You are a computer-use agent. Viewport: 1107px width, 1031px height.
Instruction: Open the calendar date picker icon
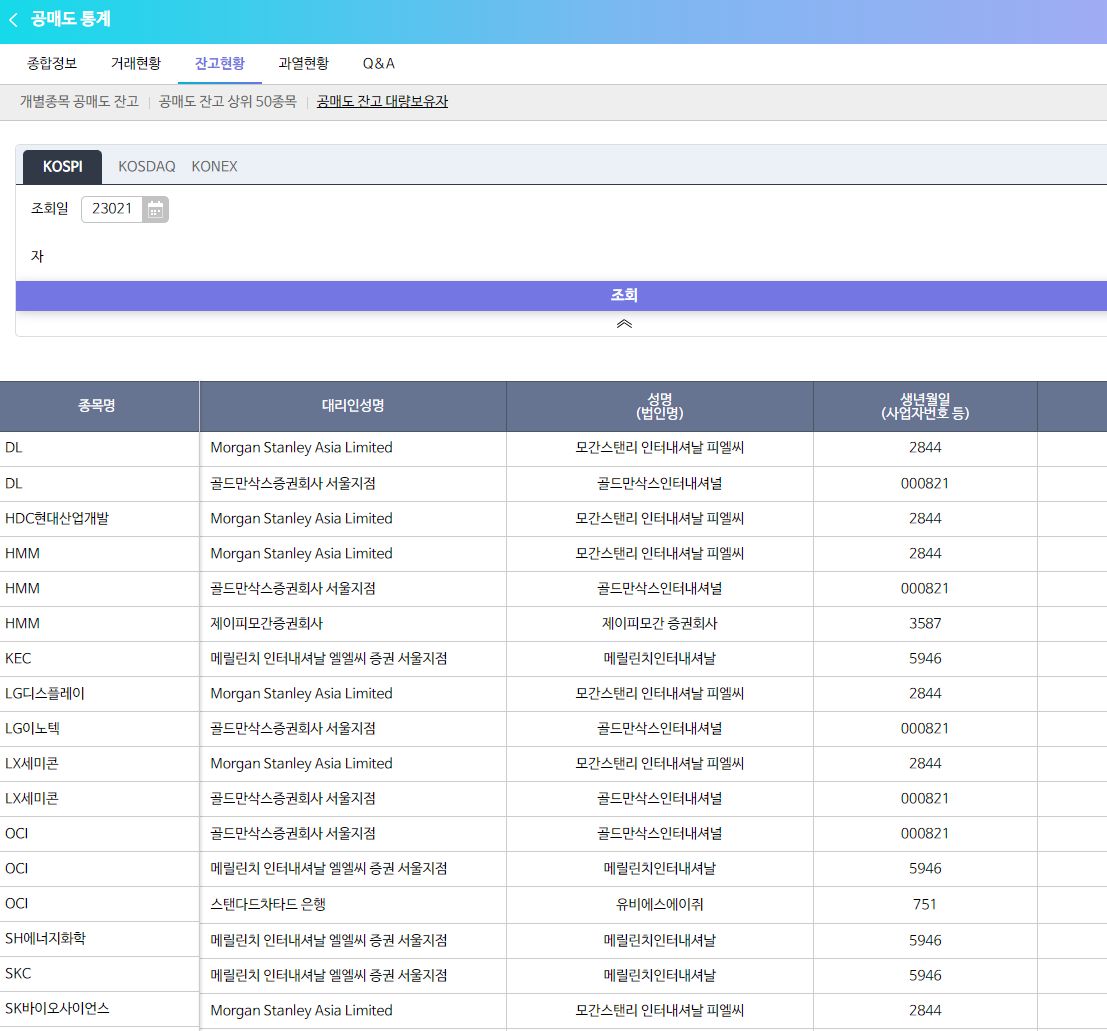click(155, 210)
